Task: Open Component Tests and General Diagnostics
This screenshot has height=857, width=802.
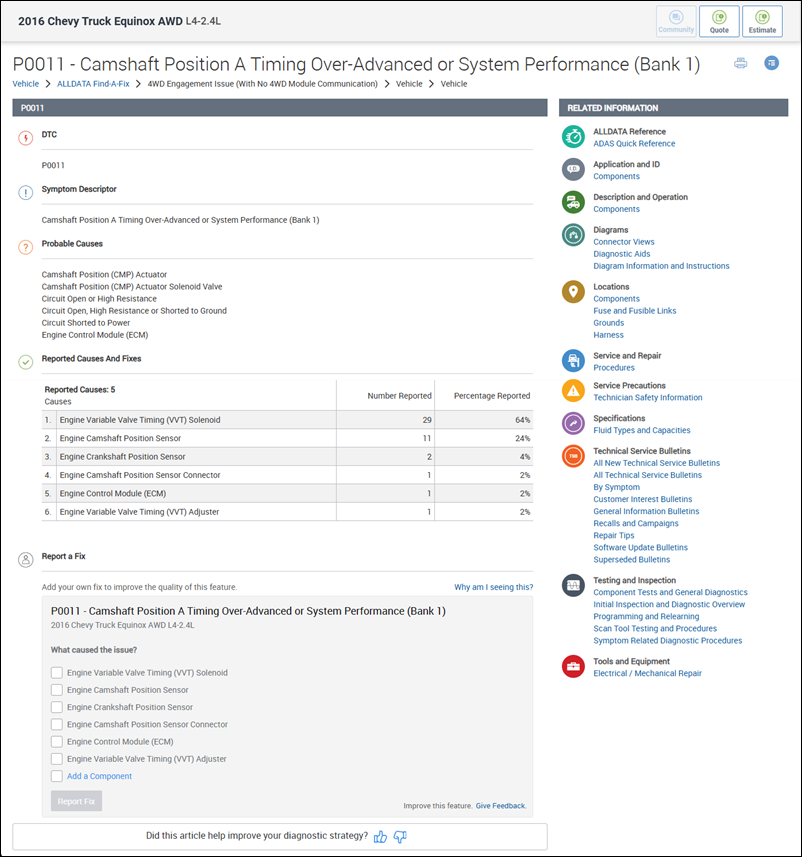Action: 670,592
